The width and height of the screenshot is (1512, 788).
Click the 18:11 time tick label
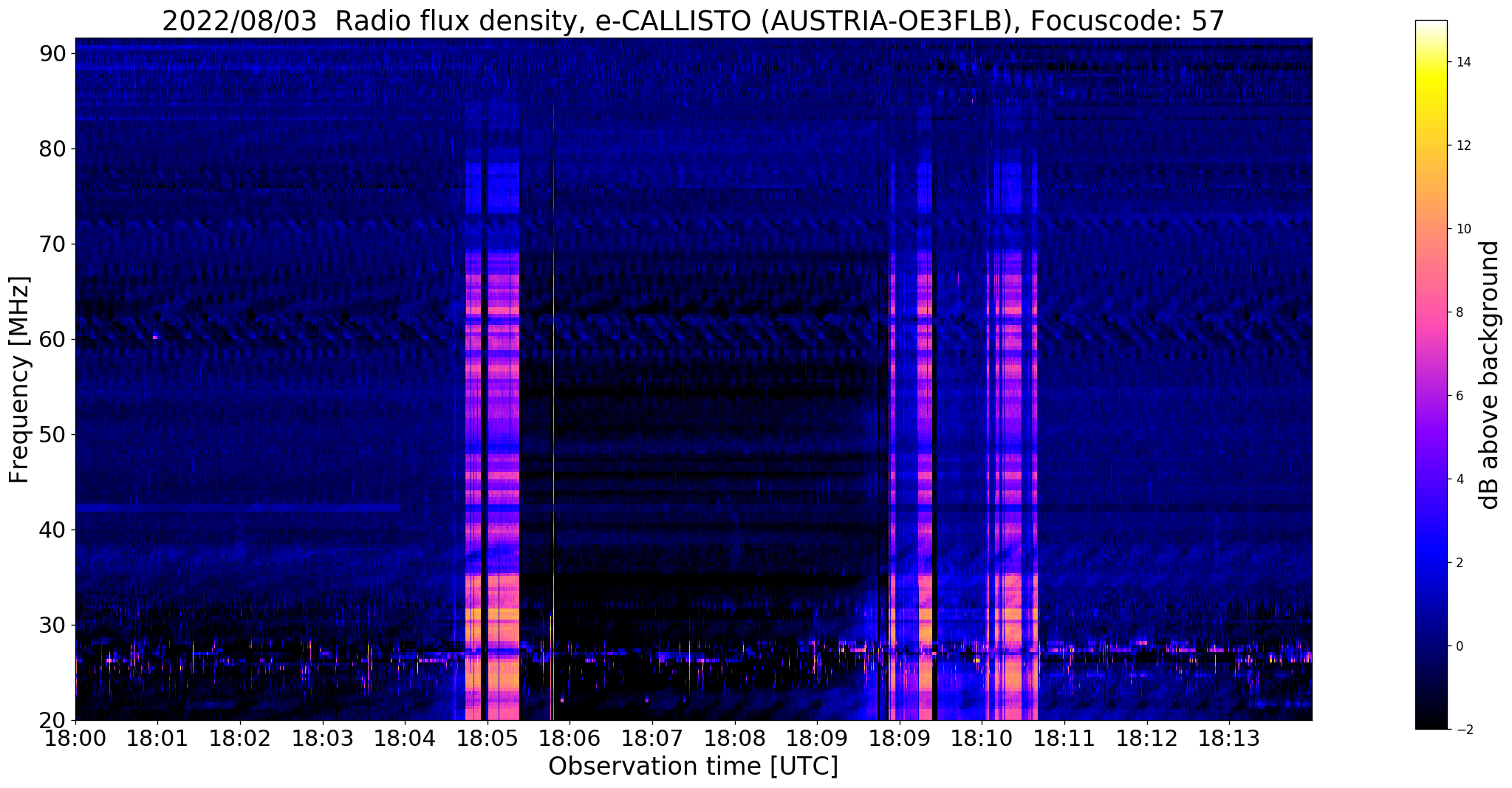(x=1064, y=739)
